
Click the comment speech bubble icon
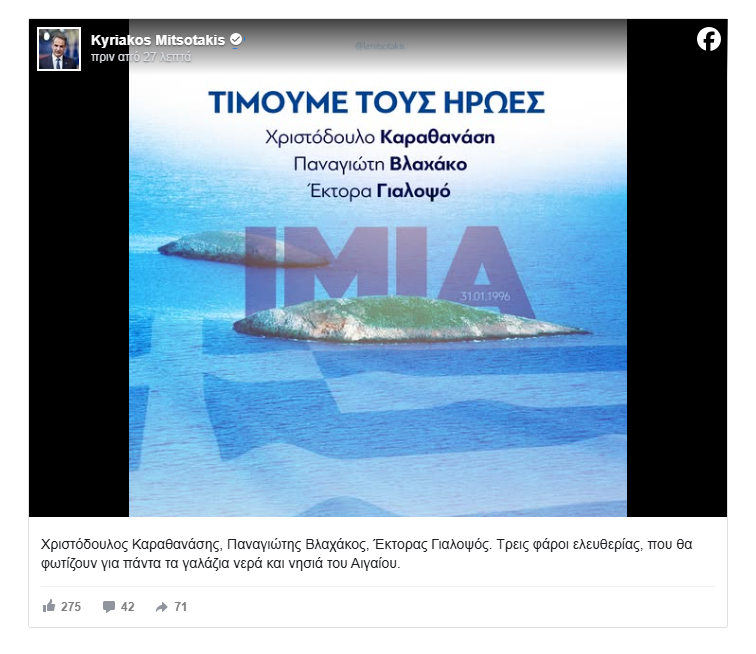point(109,607)
